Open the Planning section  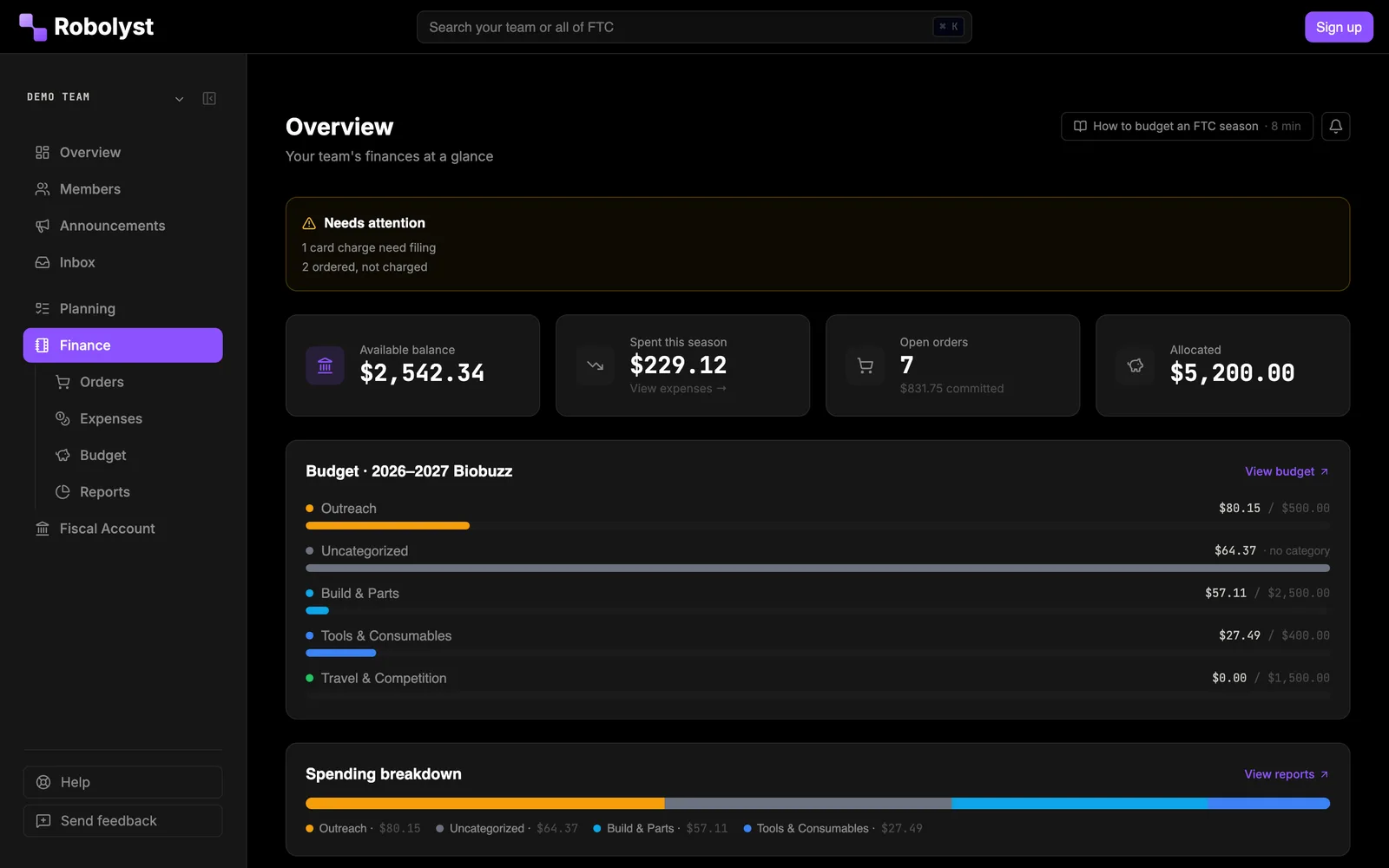pos(122,308)
